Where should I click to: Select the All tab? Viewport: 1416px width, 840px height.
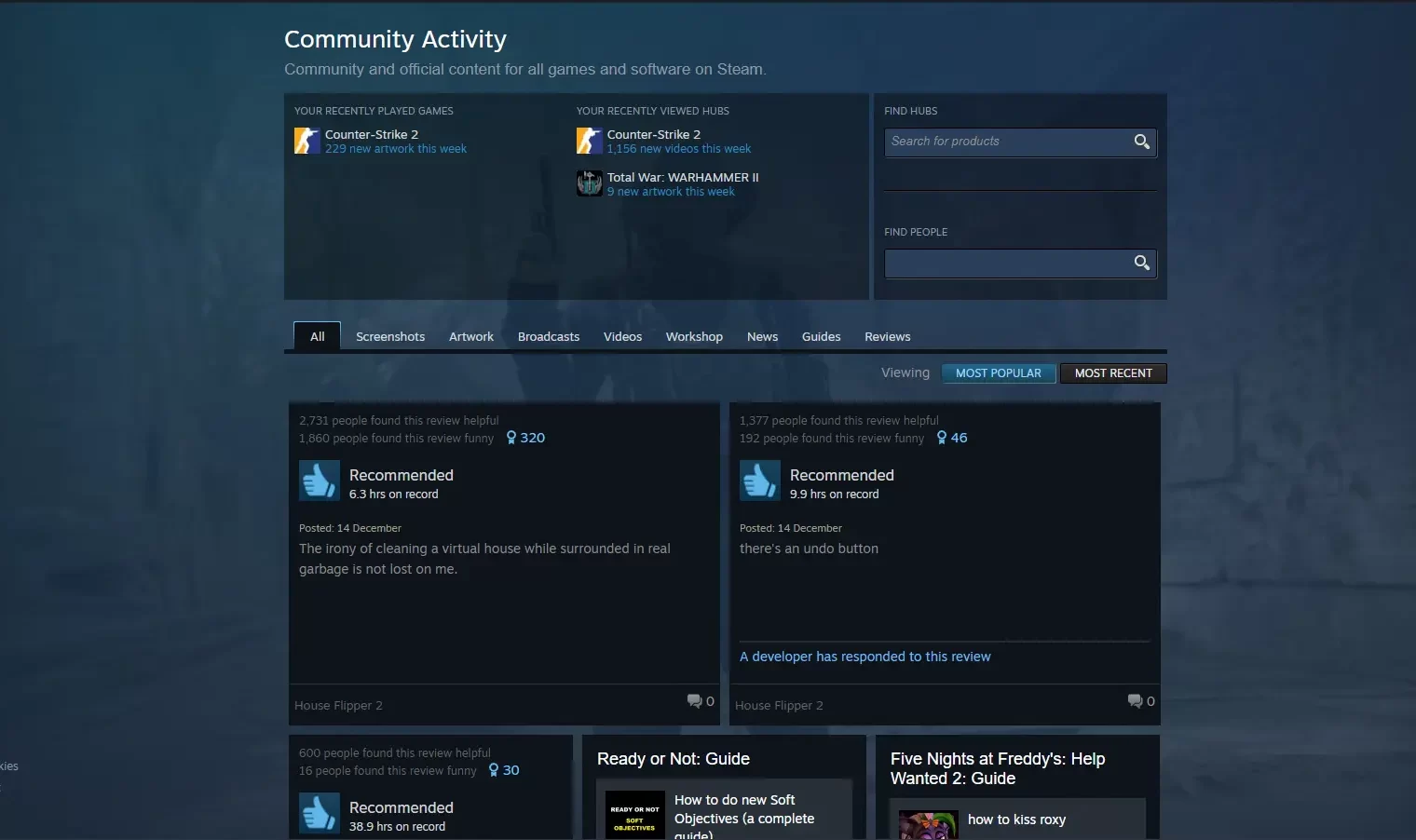[318, 336]
